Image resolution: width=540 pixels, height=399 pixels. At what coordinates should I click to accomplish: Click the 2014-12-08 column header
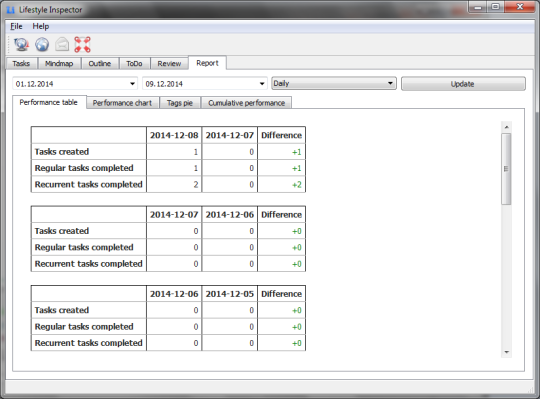coord(174,135)
